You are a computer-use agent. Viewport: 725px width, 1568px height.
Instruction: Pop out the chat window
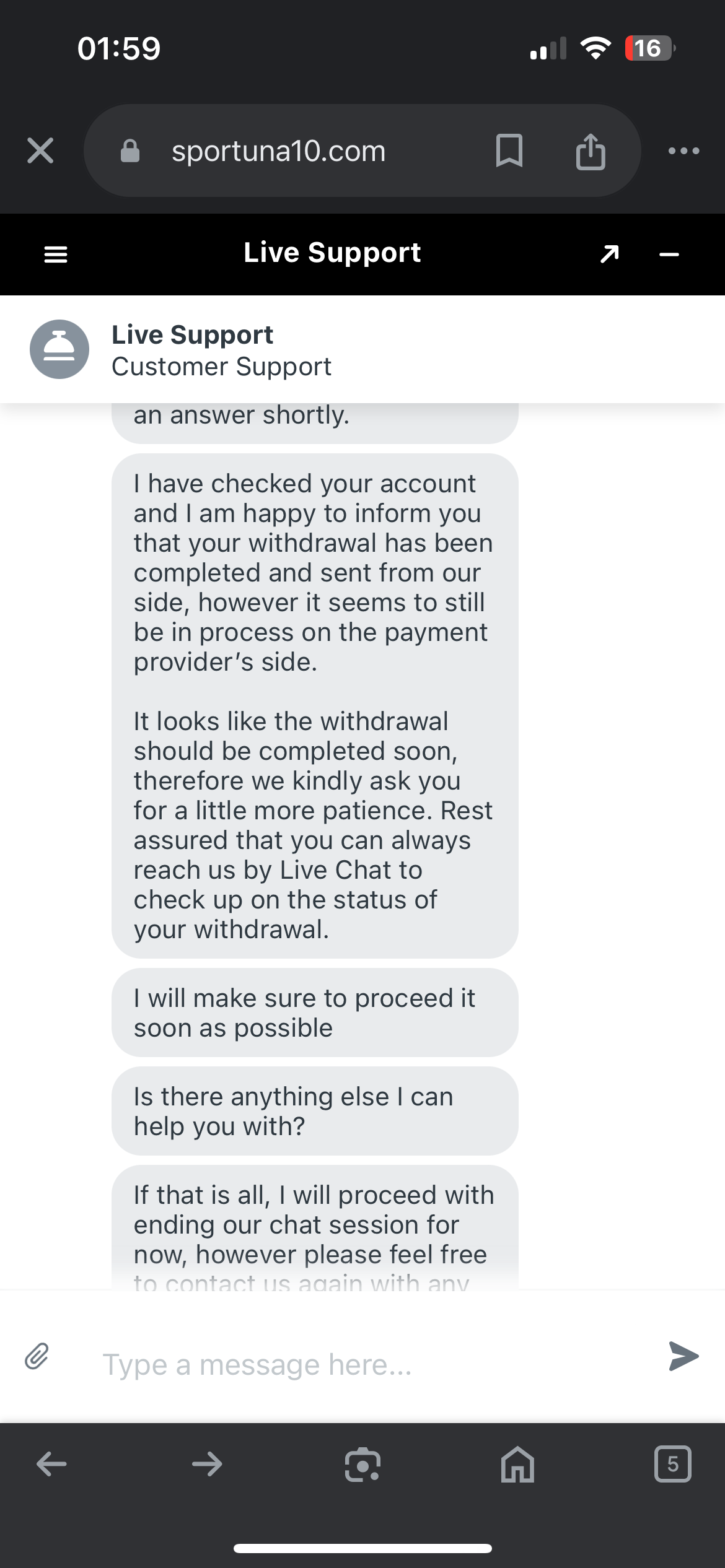[x=610, y=254]
